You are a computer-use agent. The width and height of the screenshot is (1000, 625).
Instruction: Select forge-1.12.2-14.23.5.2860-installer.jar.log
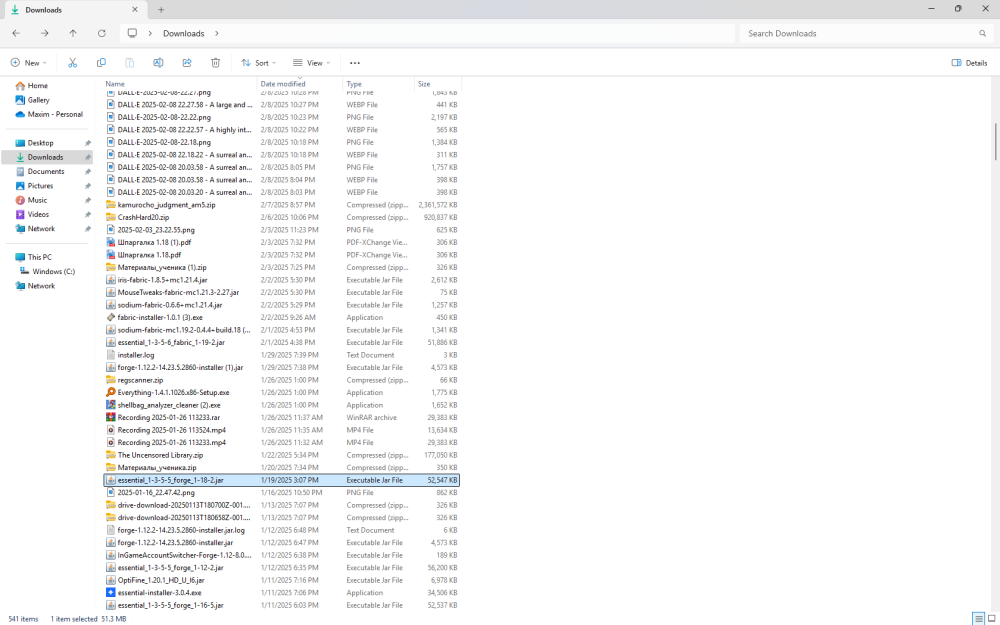pyautogui.click(x=281, y=530)
